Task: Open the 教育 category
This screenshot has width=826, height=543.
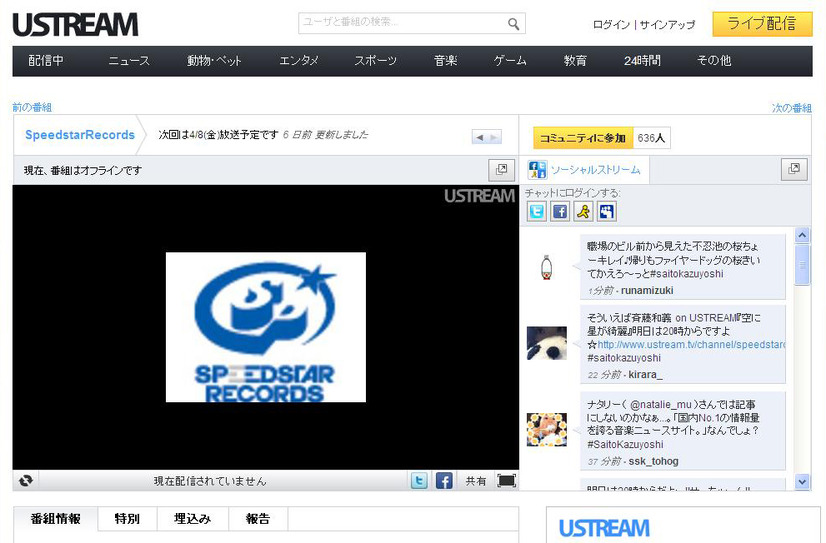Action: click(x=575, y=61)
